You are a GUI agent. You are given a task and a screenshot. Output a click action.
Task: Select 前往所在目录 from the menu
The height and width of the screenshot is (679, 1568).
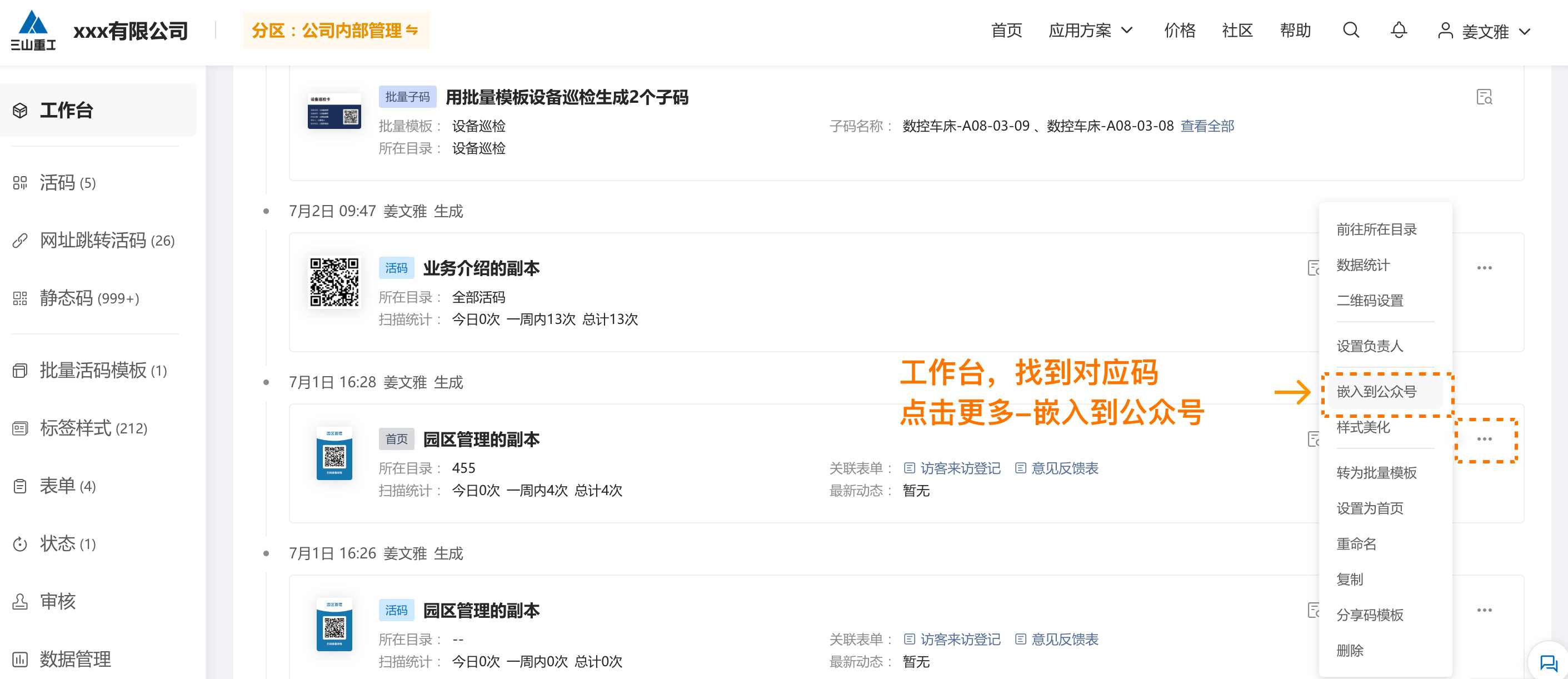[1376, 229]
